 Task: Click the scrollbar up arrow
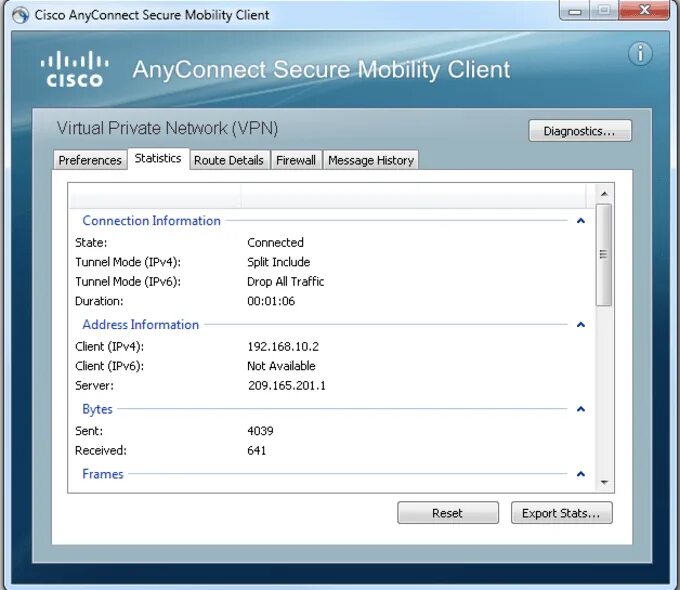pyautogui.click(x=603, y=193)
